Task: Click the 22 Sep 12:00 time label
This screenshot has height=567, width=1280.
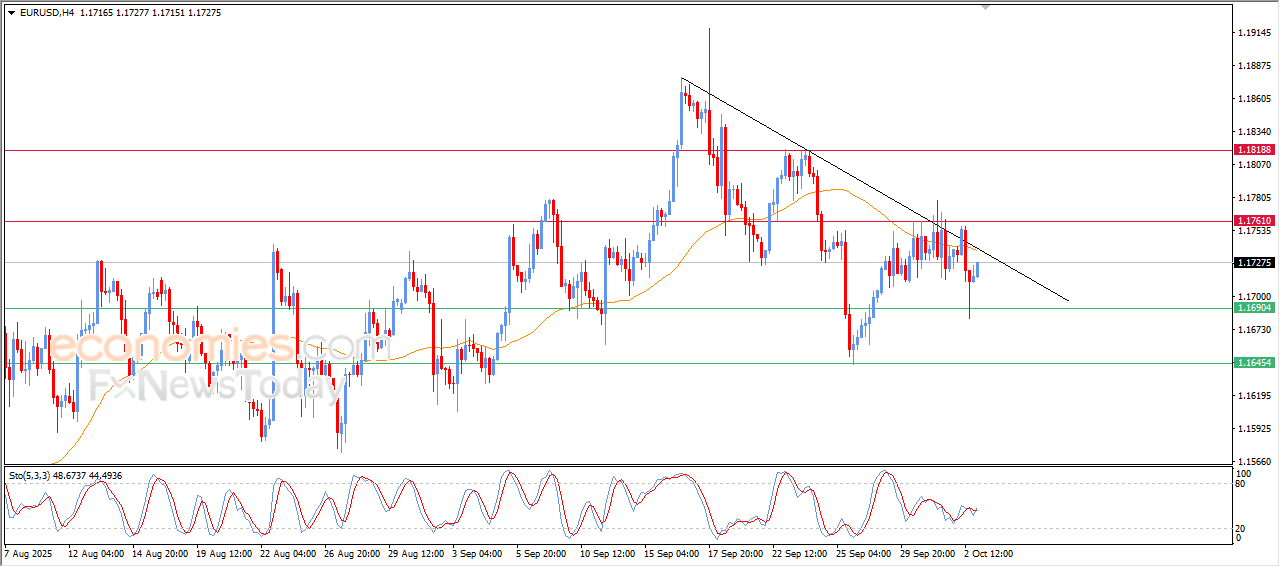Action: tap(800, 553)
